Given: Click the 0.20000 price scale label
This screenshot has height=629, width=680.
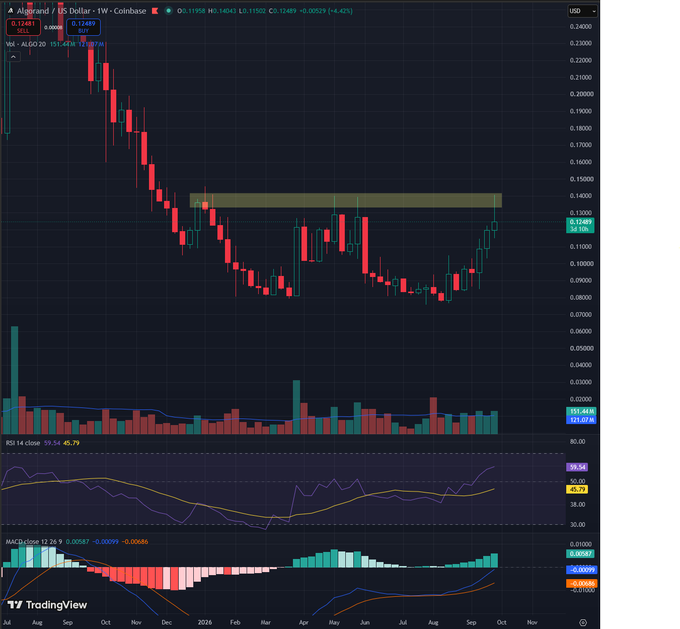Looking at the screenshot, I should click(581, 94).
